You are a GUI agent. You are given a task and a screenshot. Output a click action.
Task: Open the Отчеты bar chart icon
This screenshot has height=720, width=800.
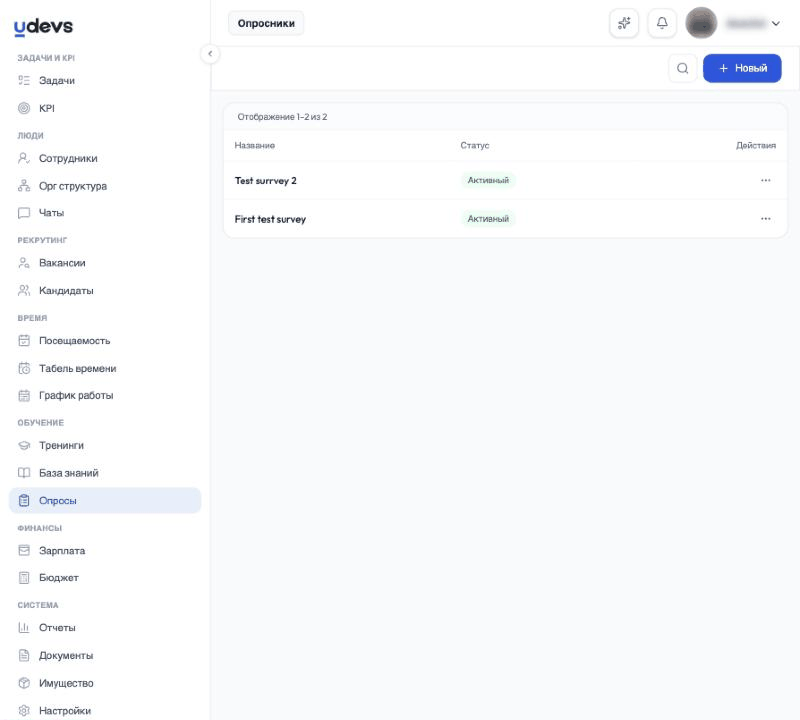point(24,628)
